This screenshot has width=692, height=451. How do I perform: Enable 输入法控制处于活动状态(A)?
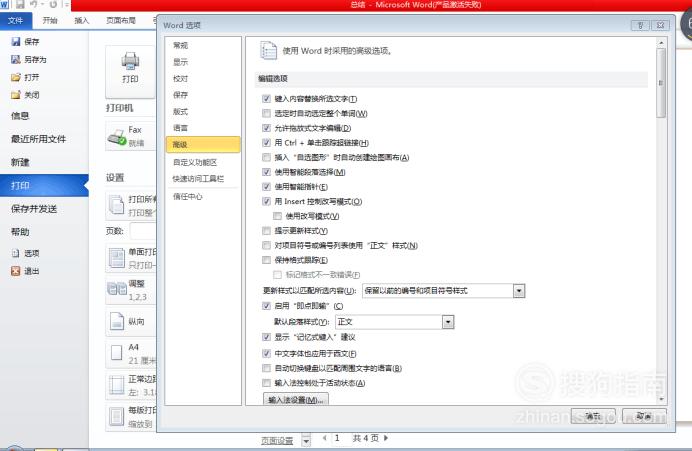(266, 383)
